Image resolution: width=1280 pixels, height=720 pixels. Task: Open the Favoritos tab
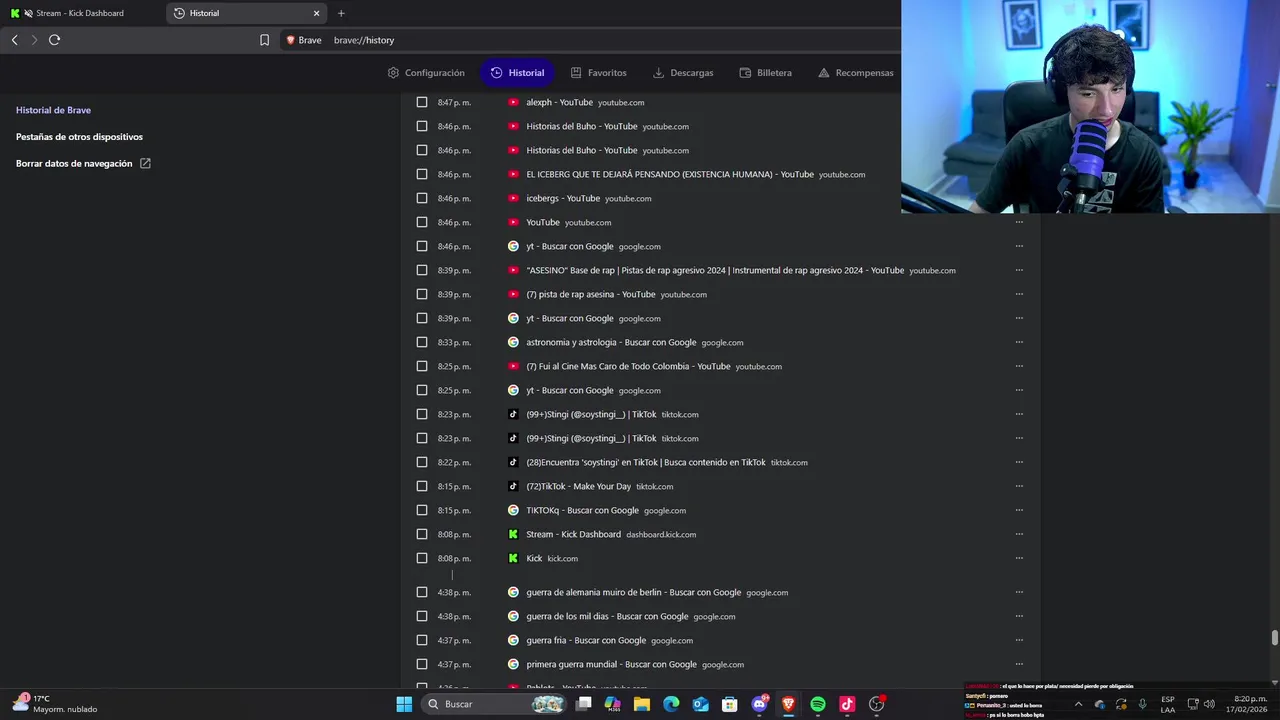coord(598,73)
